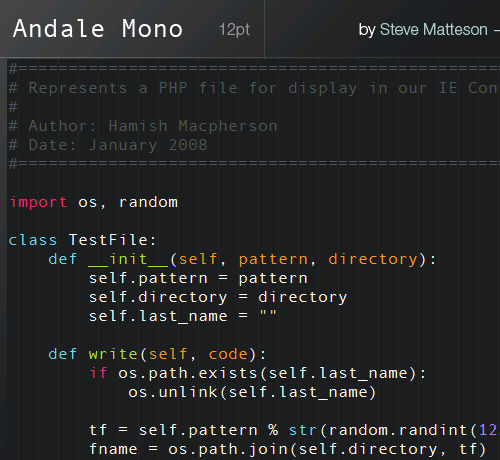Image resolution: width=500 pixels, height=460 pixels.
Task: Click the 'self.directory = directory' line
Action: tap(218, 298)
